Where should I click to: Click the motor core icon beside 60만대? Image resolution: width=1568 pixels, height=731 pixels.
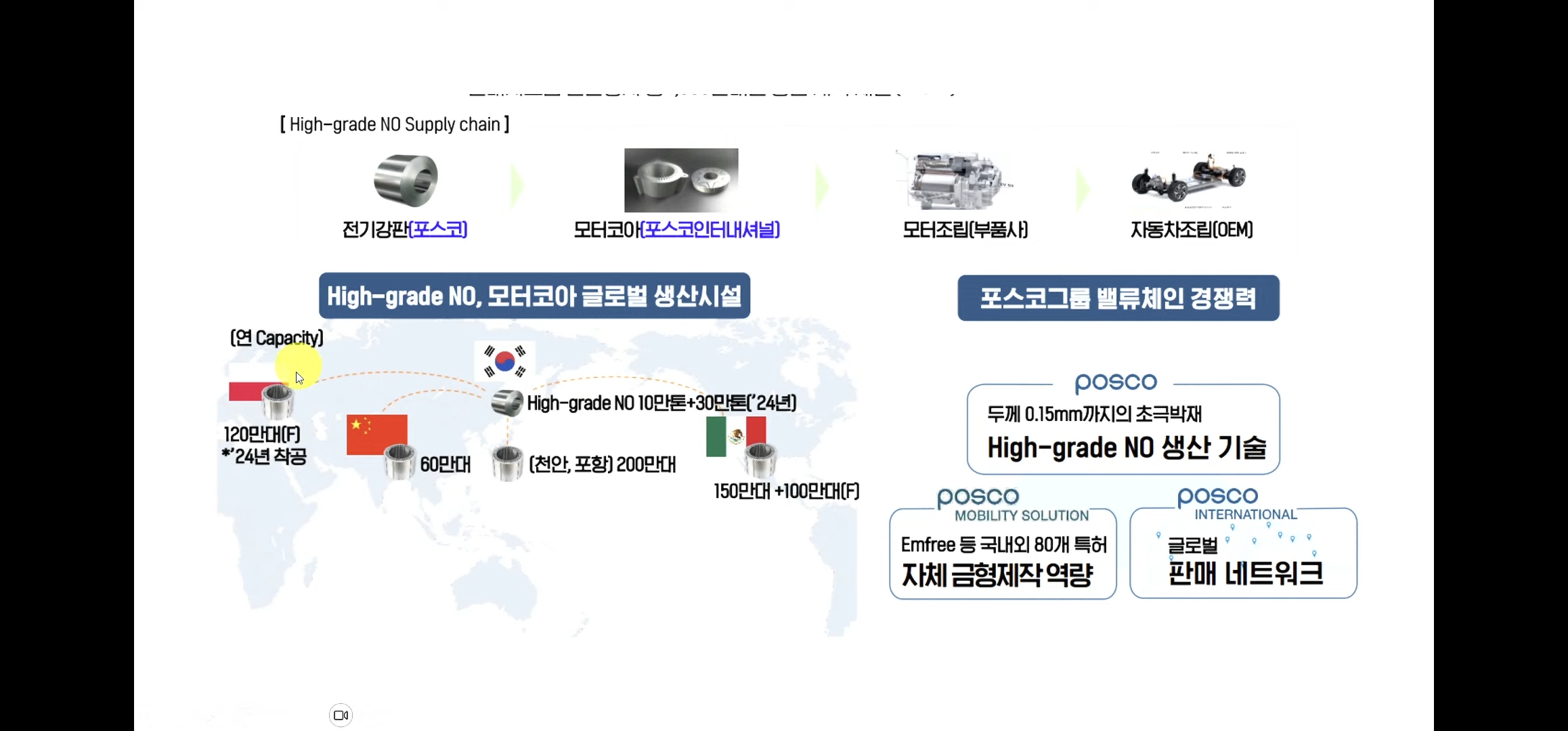pyautogui.click(x=399, y=463)
